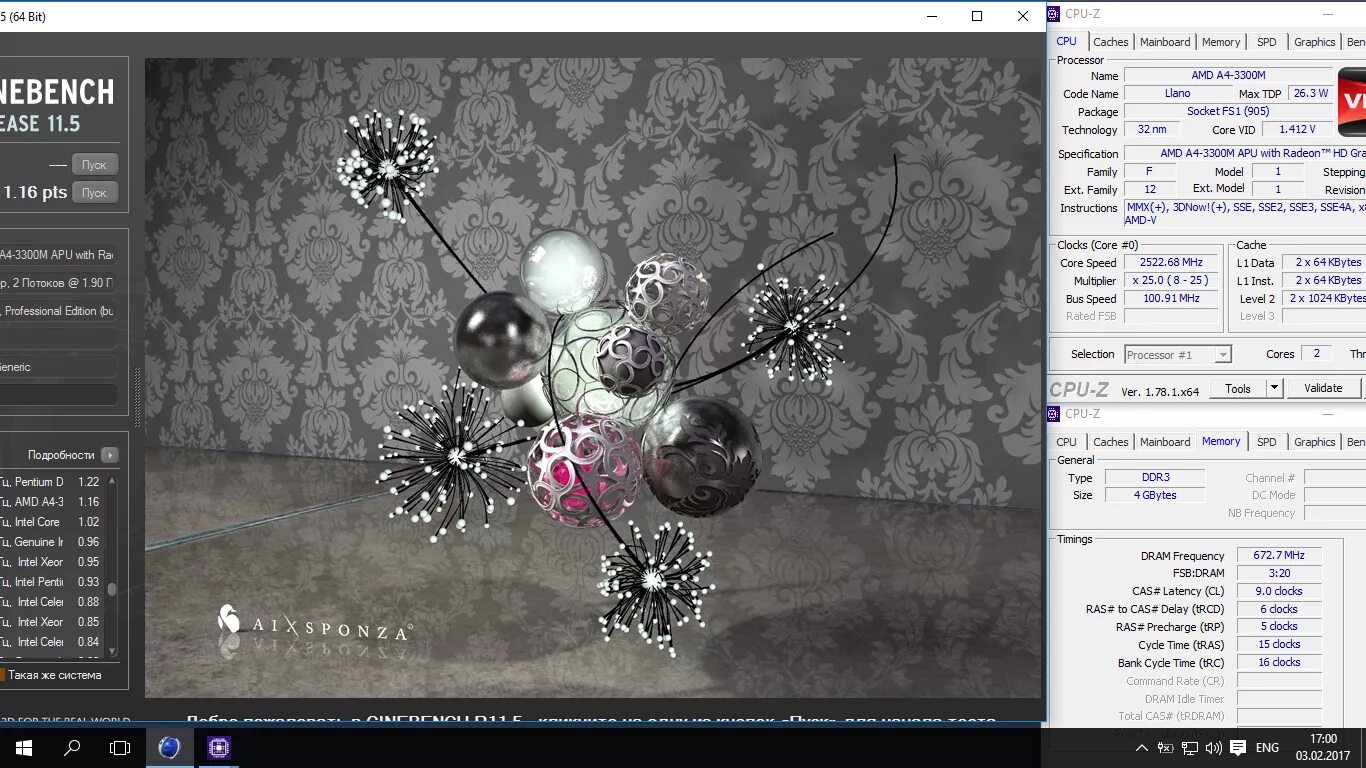Open the volume speaker tray icon
The height and width of the screenshot is (768, 1366).
point(1214,748)
